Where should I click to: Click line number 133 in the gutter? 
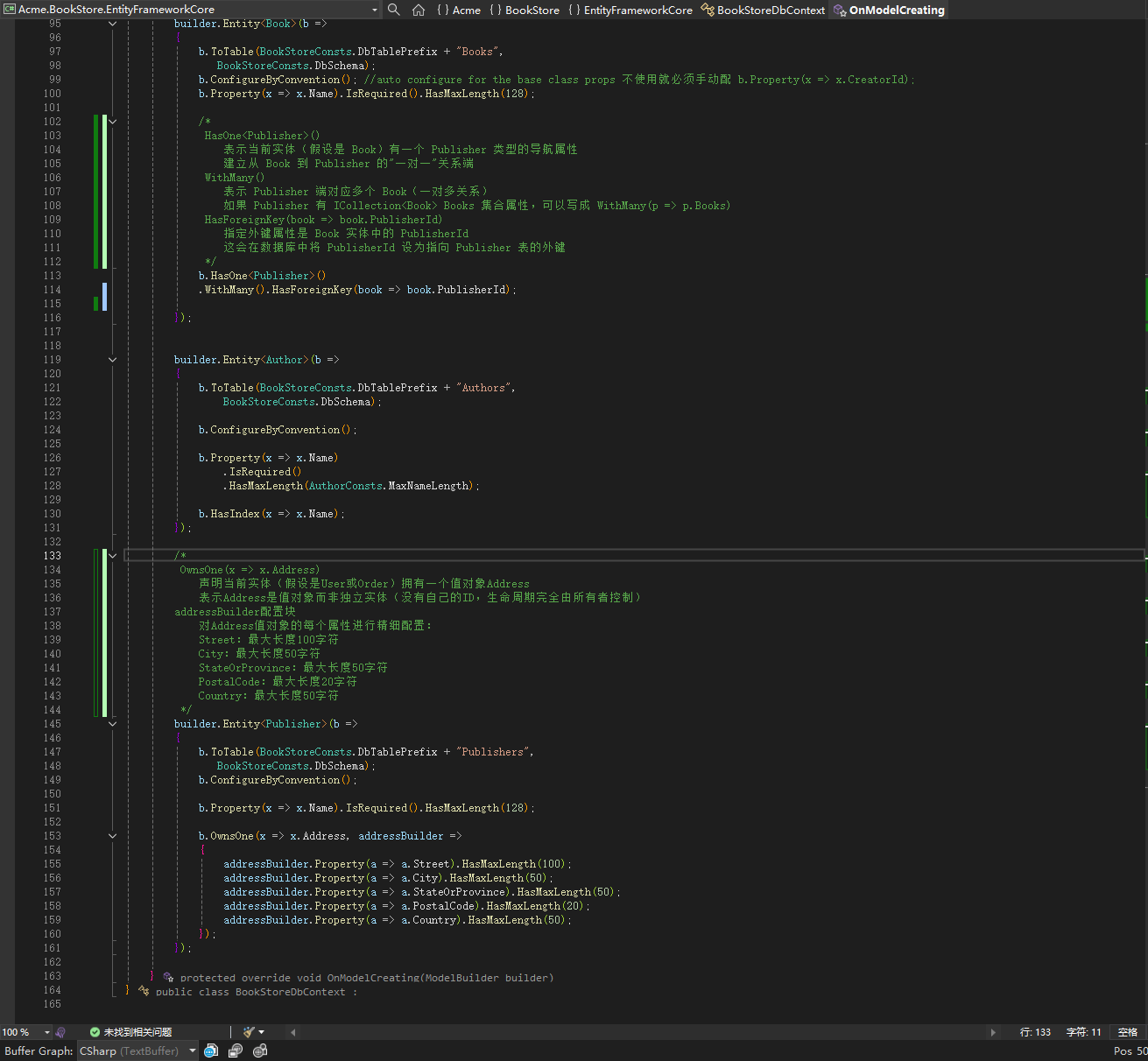click(x=53, y=556)
